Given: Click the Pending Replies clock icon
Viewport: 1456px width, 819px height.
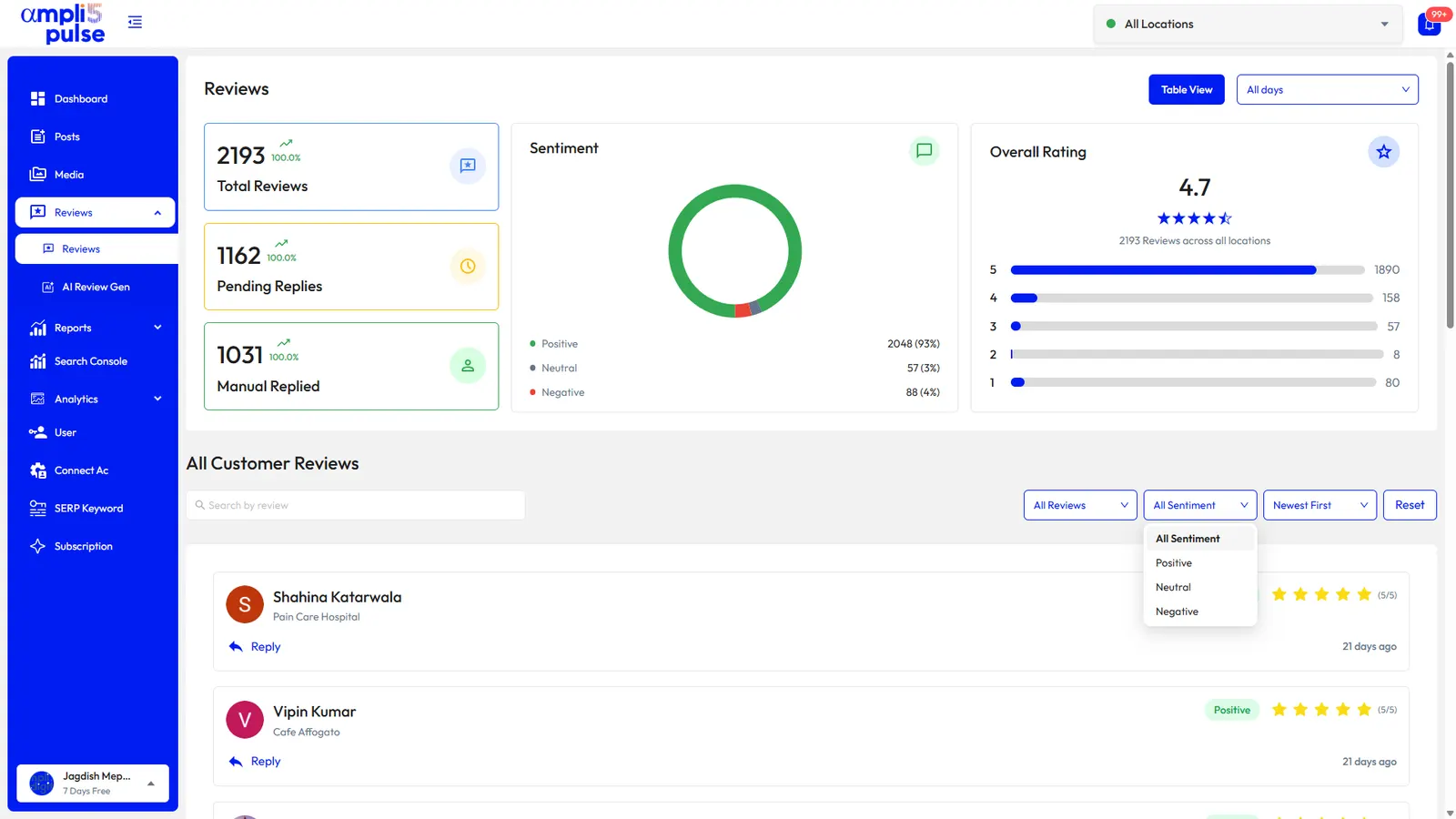Looking at the screenshot, I should click(468, 266).
